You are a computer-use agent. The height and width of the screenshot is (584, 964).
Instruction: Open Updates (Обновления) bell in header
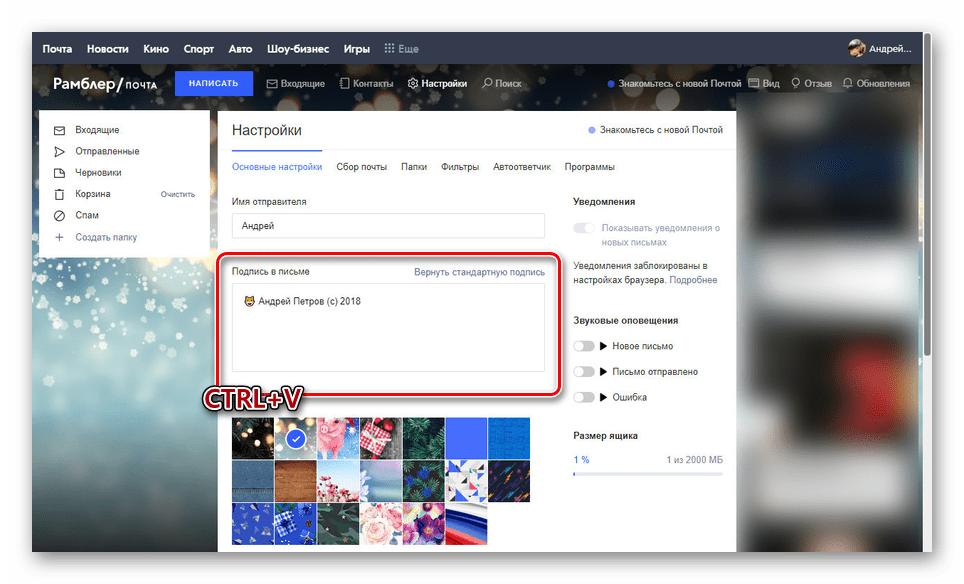click(848, 84)
